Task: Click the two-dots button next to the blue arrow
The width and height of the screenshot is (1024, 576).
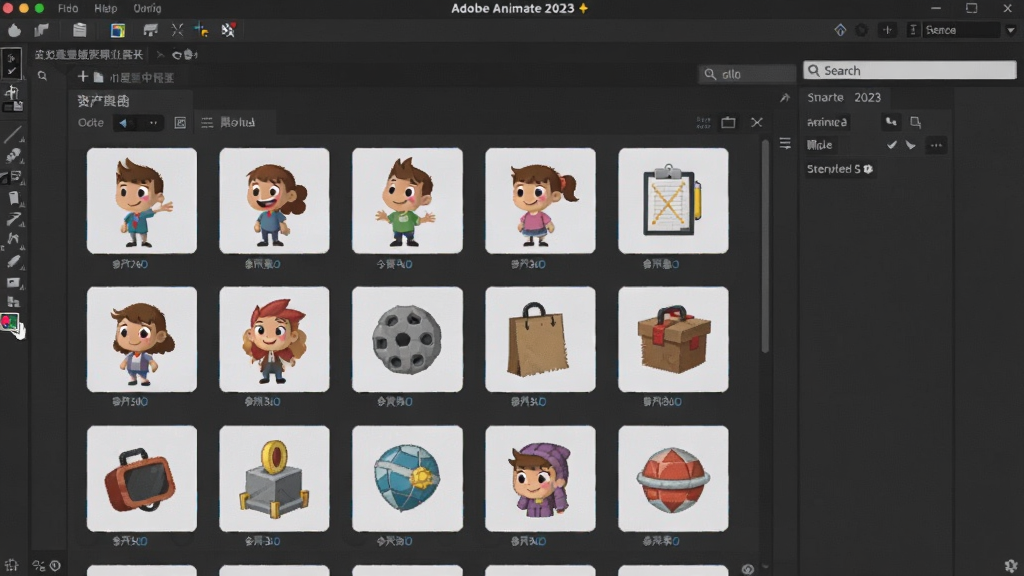Action: click(153, 123)
